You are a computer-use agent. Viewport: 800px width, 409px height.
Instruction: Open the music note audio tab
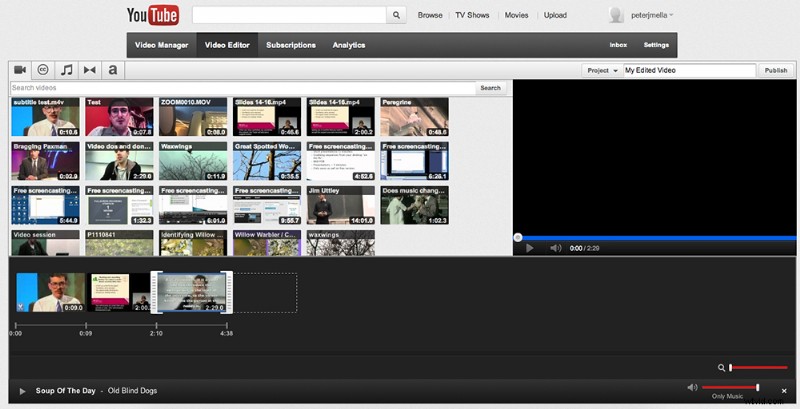pyautogui.click(x=66, y=70)
